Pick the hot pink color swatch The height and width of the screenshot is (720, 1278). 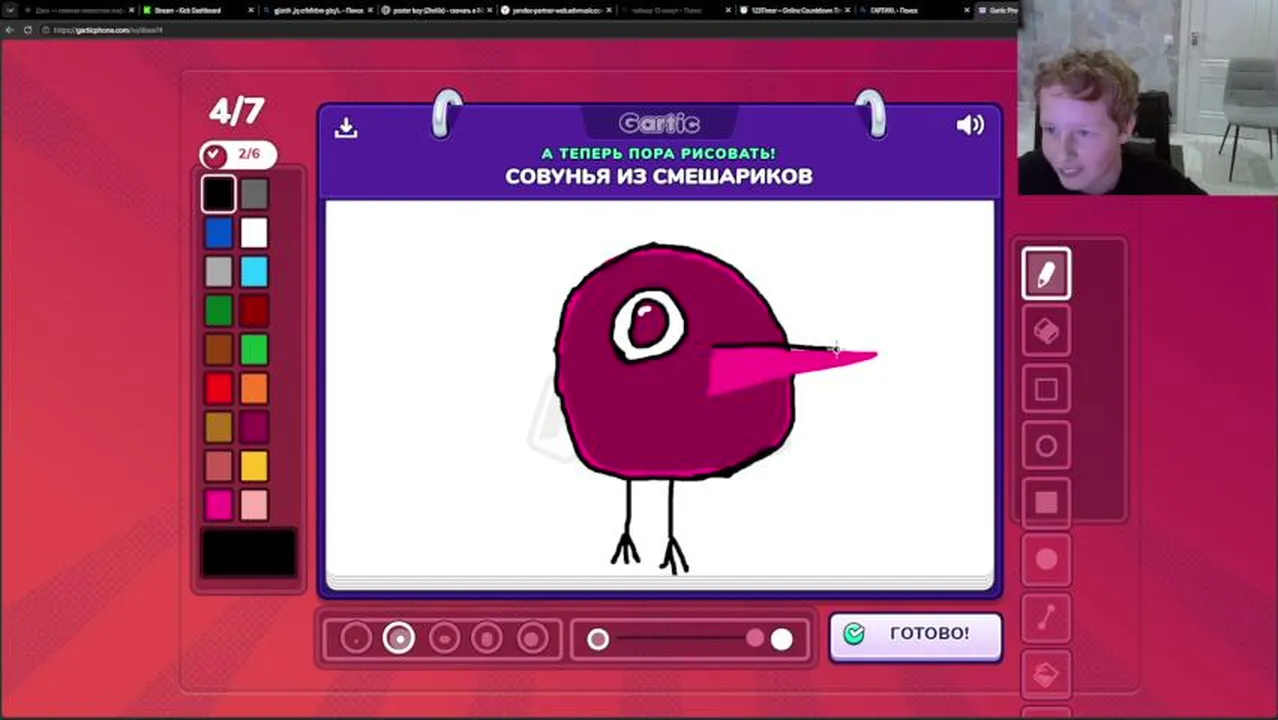click(219, 505)
